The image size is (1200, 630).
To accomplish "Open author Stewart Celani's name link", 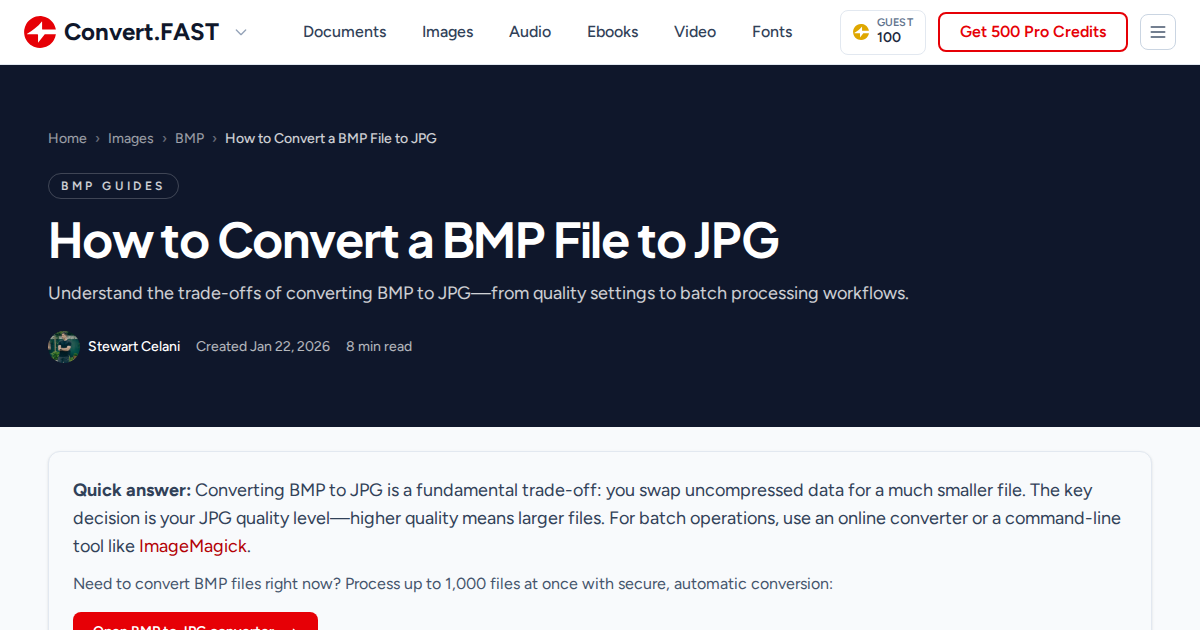I will tap(134, 347).
